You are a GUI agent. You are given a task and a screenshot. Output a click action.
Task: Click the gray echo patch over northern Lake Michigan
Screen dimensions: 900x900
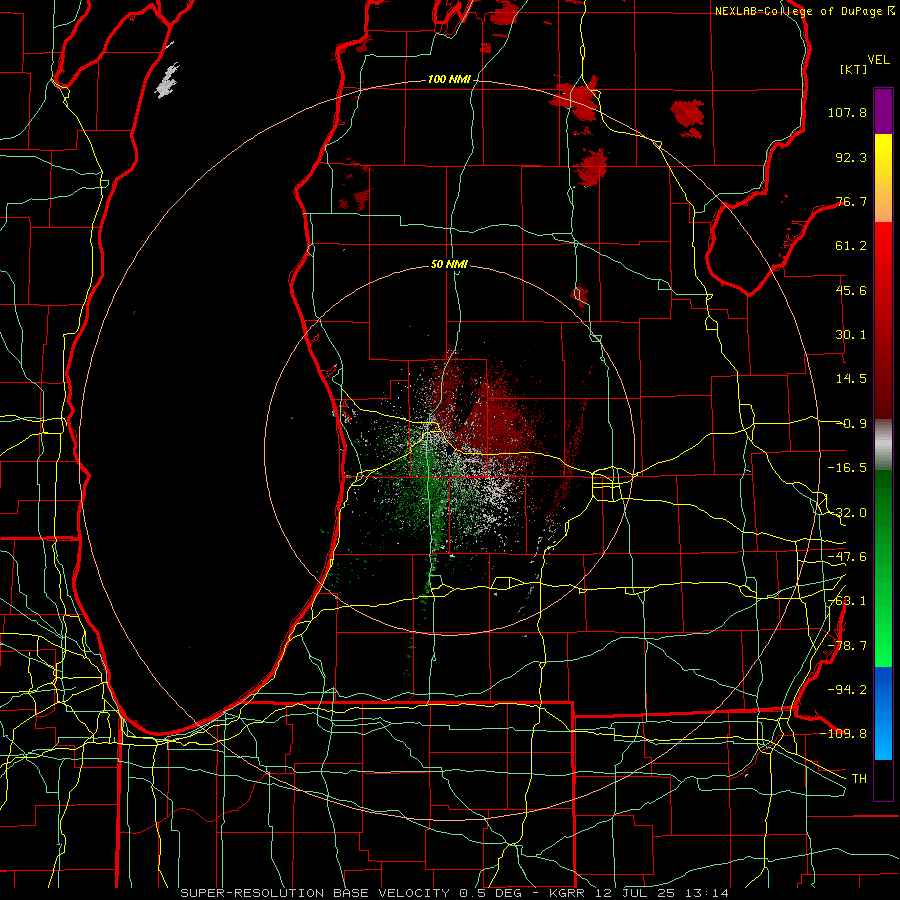click(x=166, y=80)
